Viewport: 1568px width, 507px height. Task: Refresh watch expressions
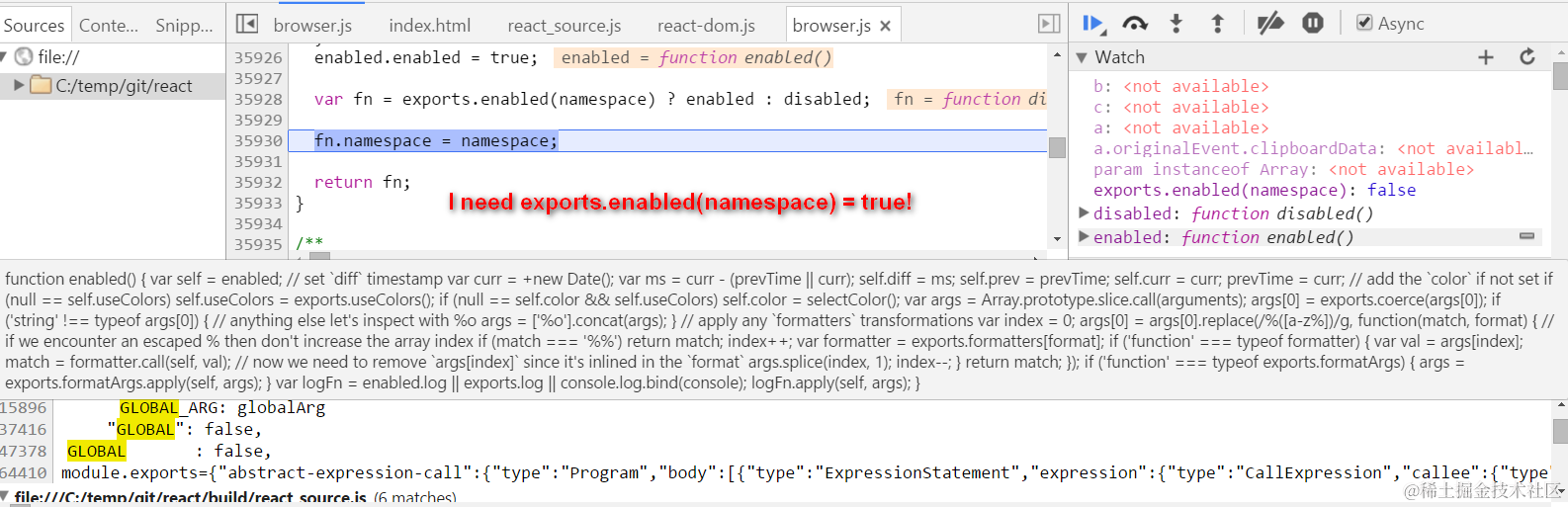(x=1527, y=57)
